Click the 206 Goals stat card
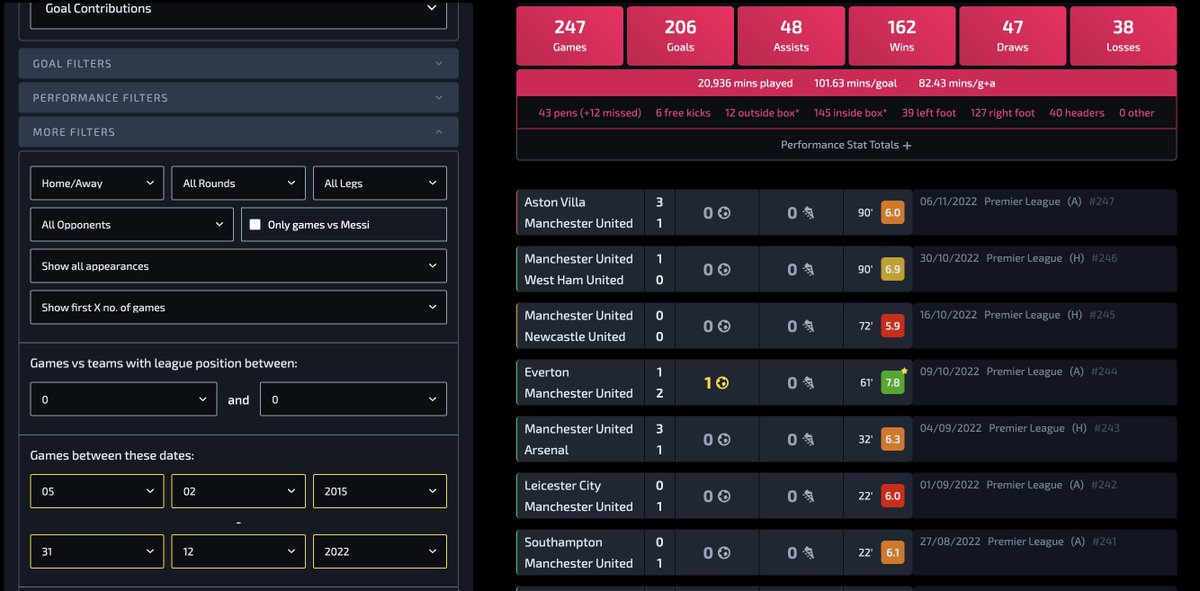 [x=680, y=36]
